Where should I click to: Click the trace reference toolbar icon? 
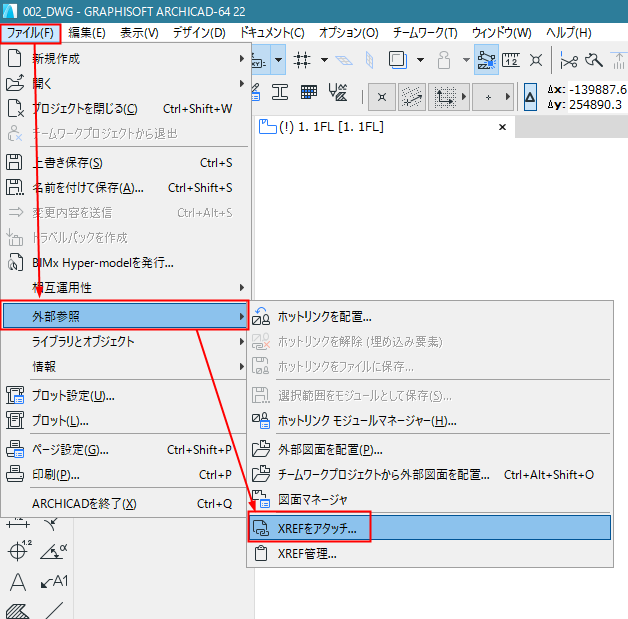pos(398,60)
